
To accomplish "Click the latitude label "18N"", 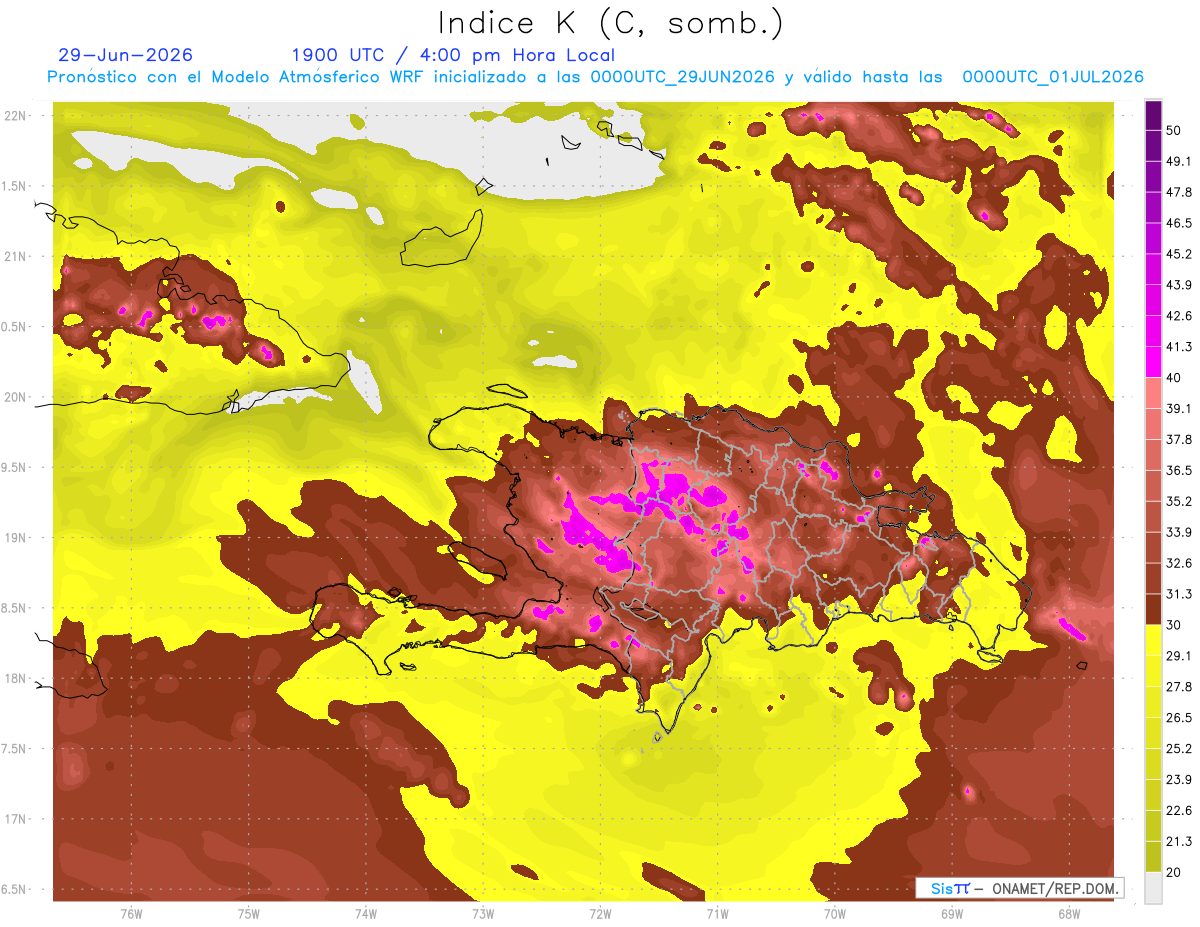I will point(17,678).
